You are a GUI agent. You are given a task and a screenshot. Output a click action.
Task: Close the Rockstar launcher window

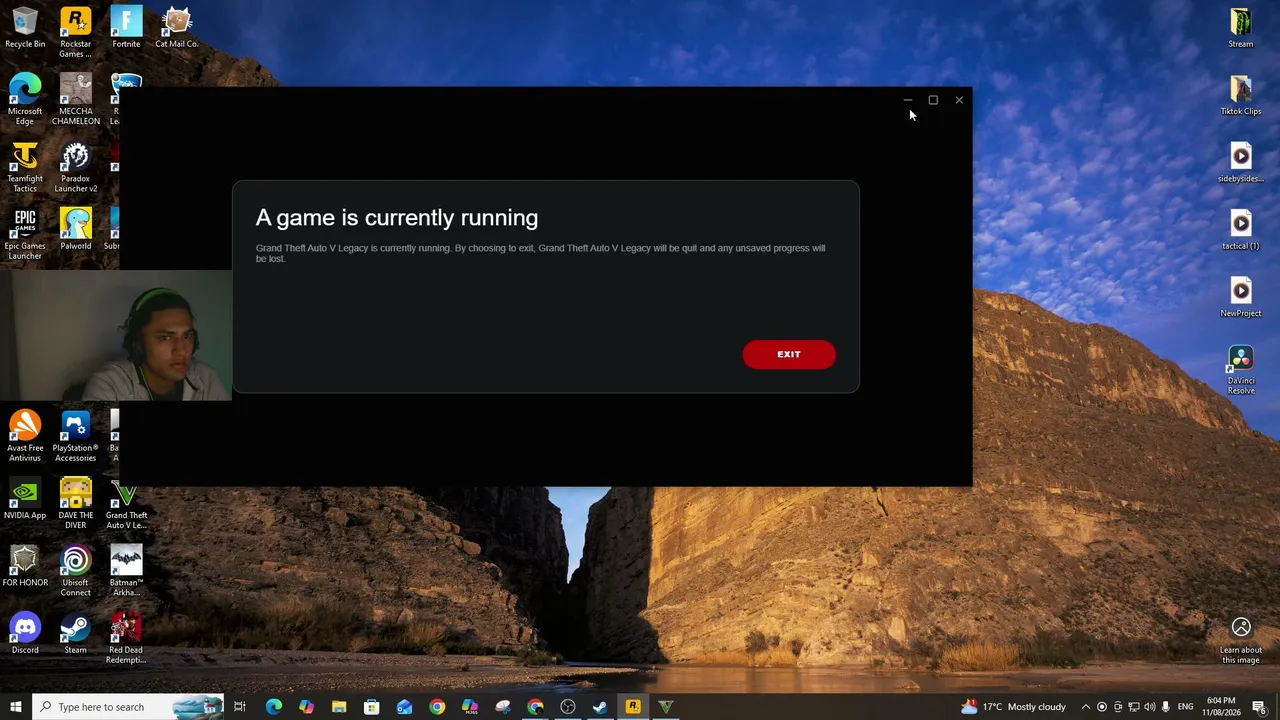pyautogui.click(x=959, y=100)
